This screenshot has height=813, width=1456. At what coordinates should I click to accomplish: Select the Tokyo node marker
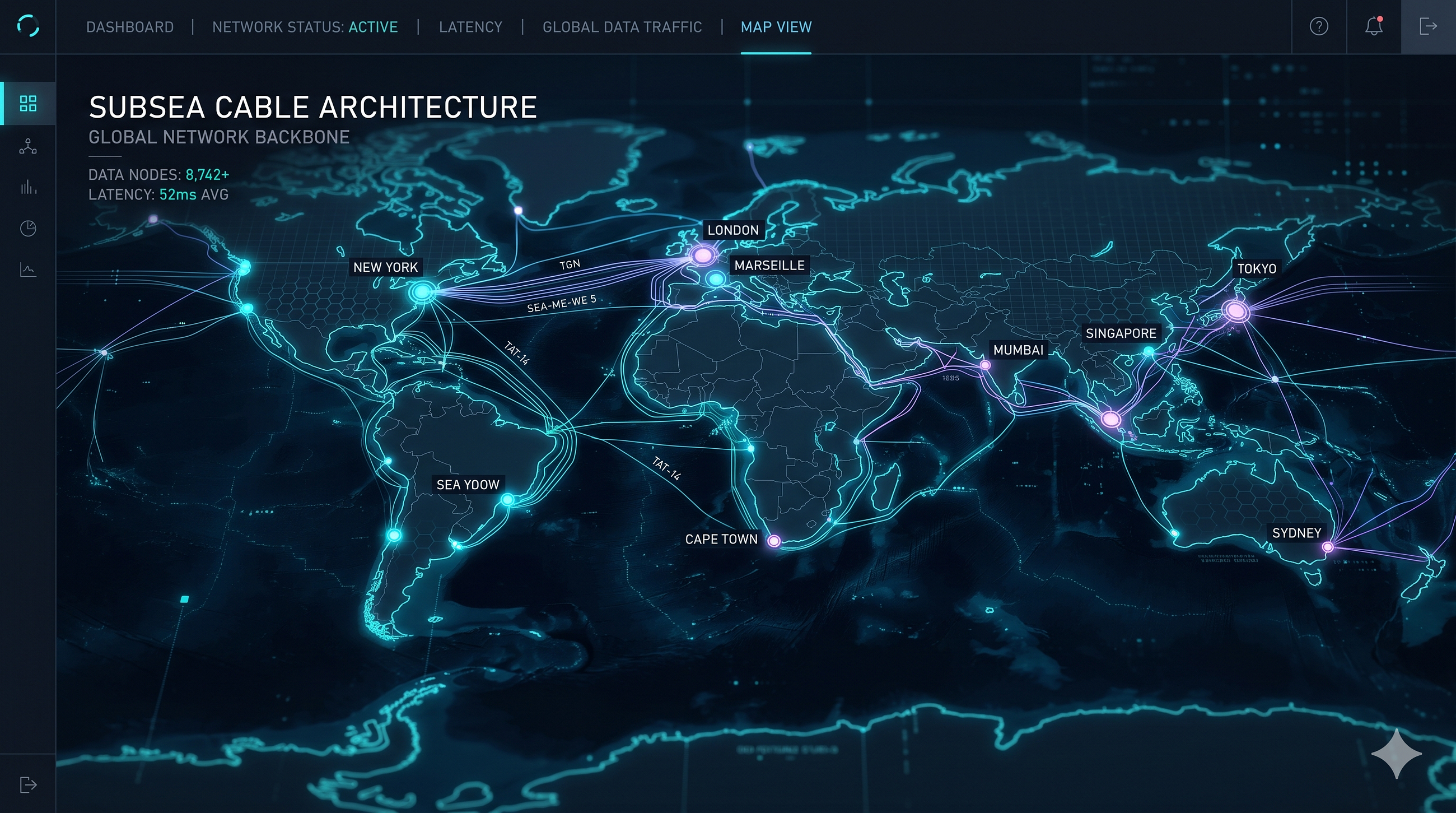(x=1236, y=310)
